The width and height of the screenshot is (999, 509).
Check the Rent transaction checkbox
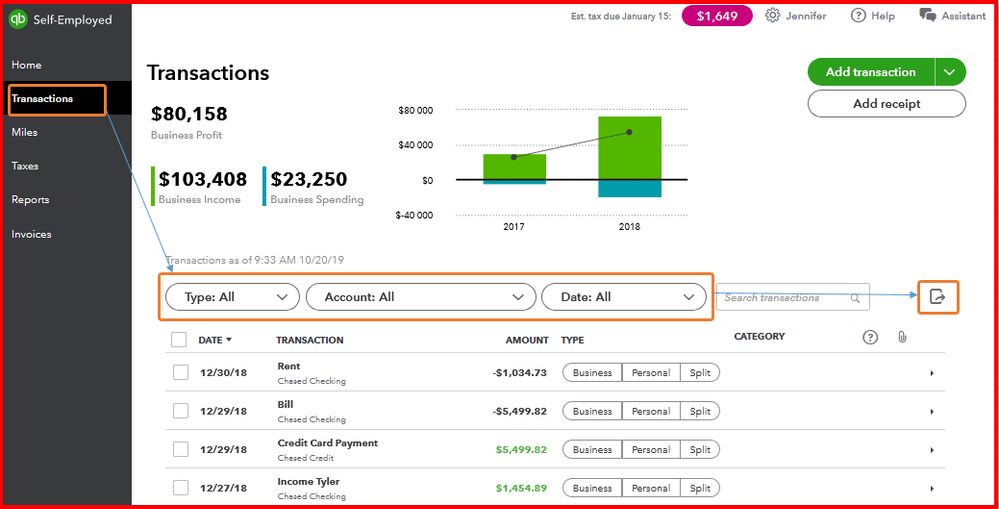coord(181,373)
